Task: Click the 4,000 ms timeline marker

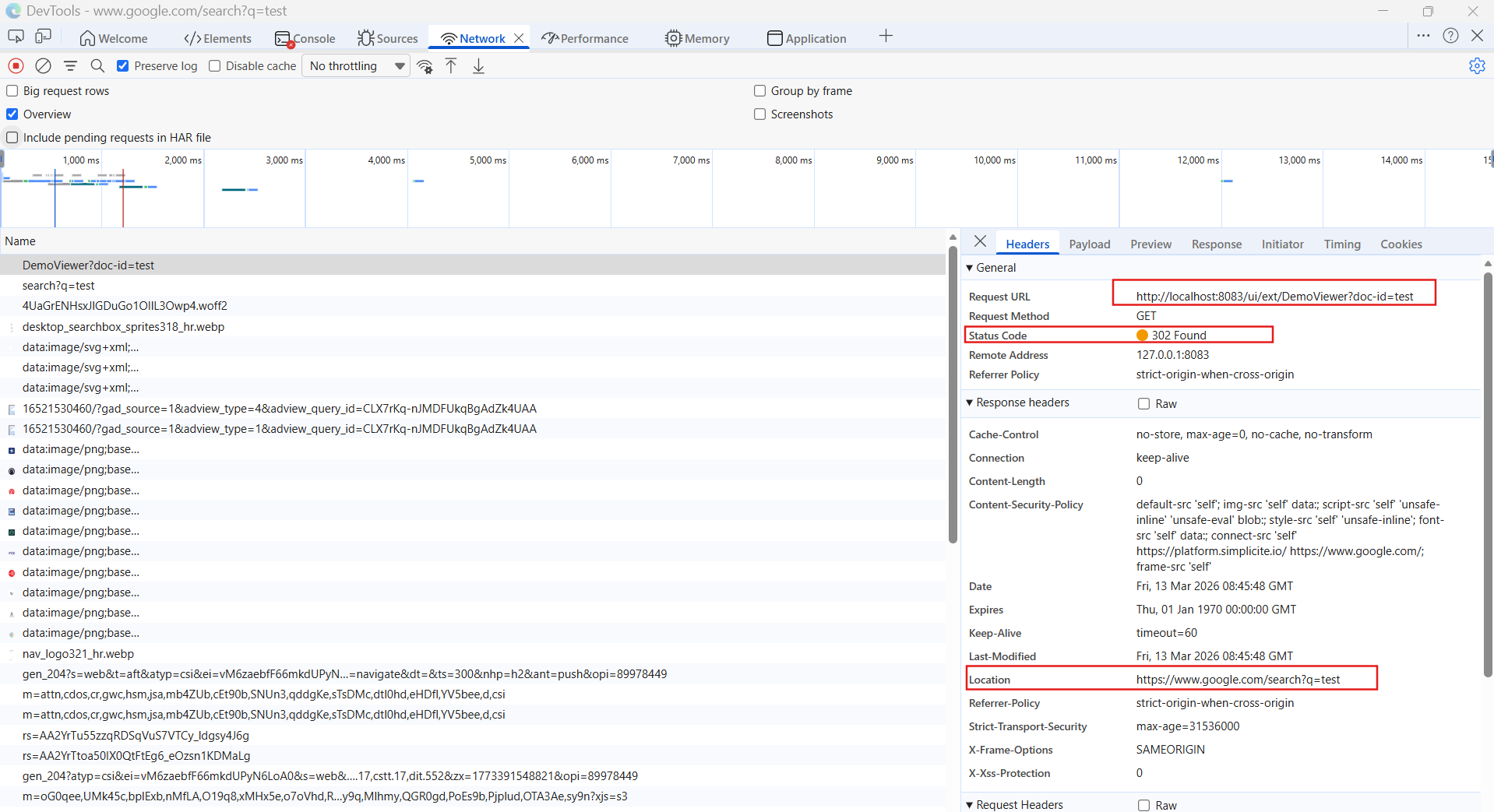Action: [386, 160]
